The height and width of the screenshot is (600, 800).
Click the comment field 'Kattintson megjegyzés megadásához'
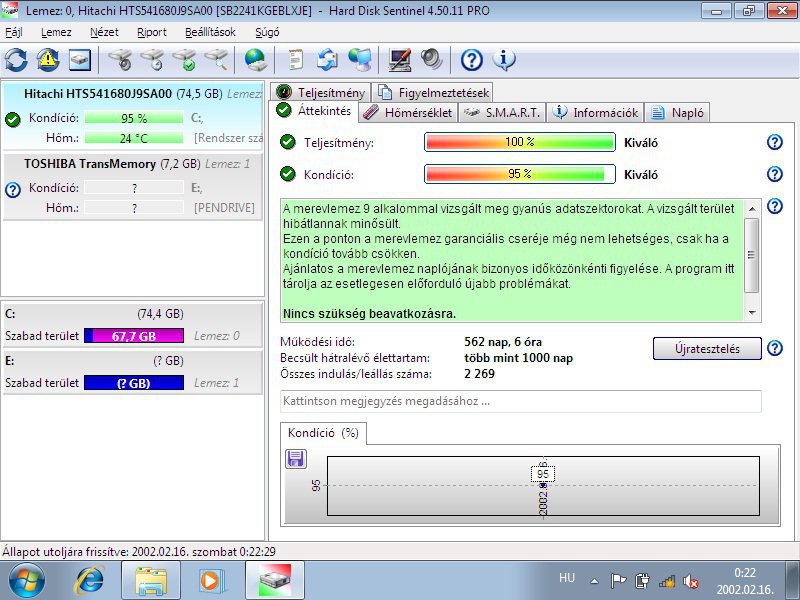520,402
